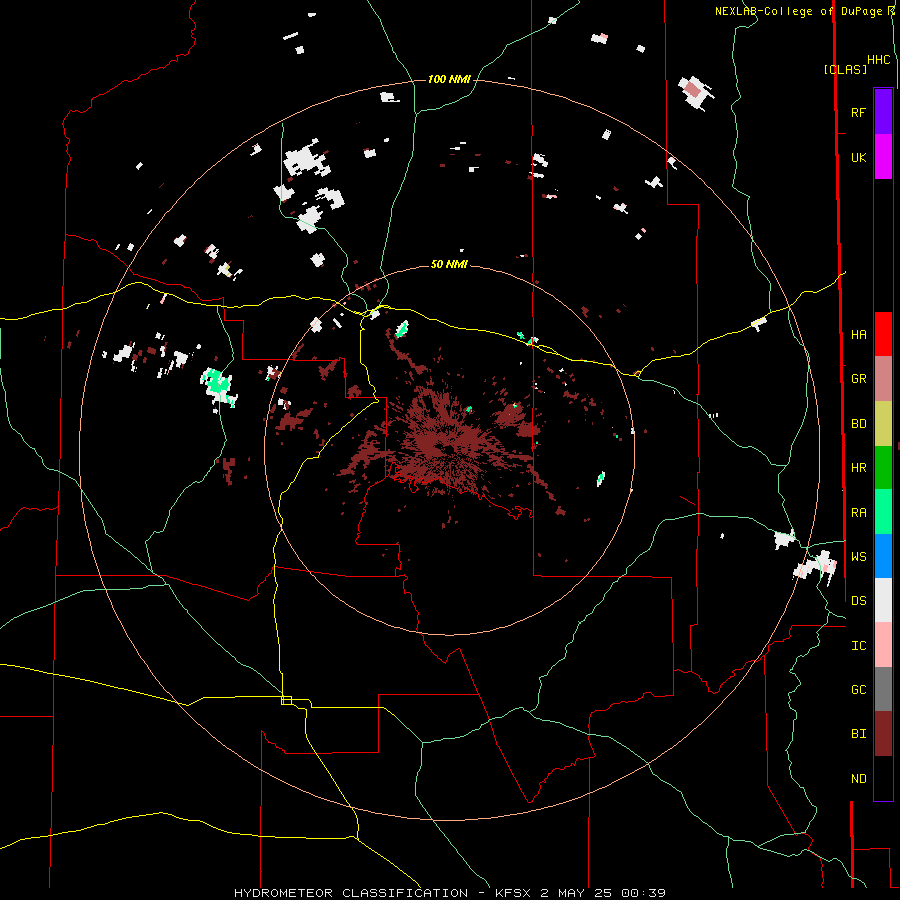Click the [CLAS] legend header
Image resolution: width=900 pixels, height=900 pixels.
(845, 69)
